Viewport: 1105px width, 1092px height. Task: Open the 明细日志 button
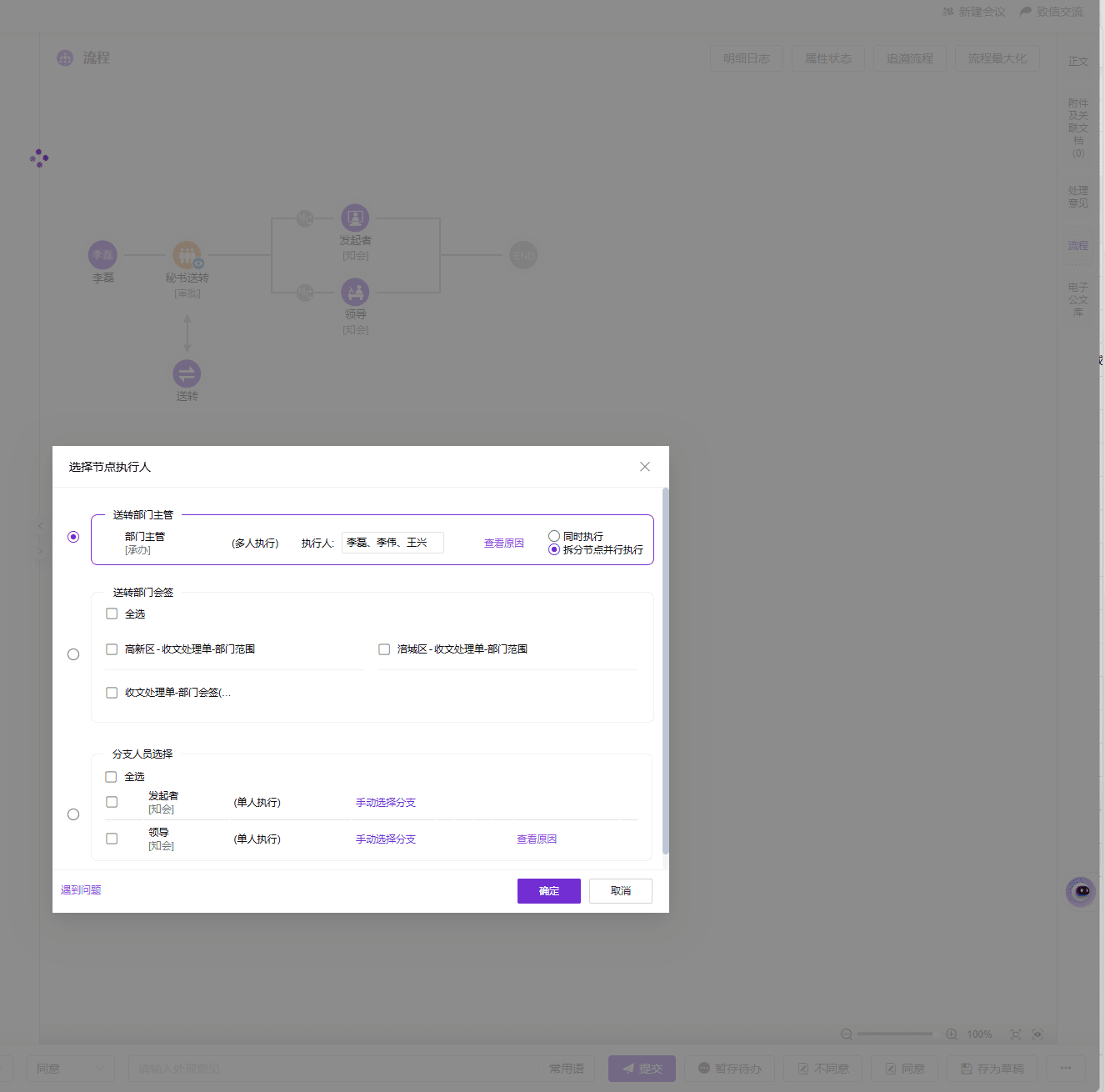point(747,58)
